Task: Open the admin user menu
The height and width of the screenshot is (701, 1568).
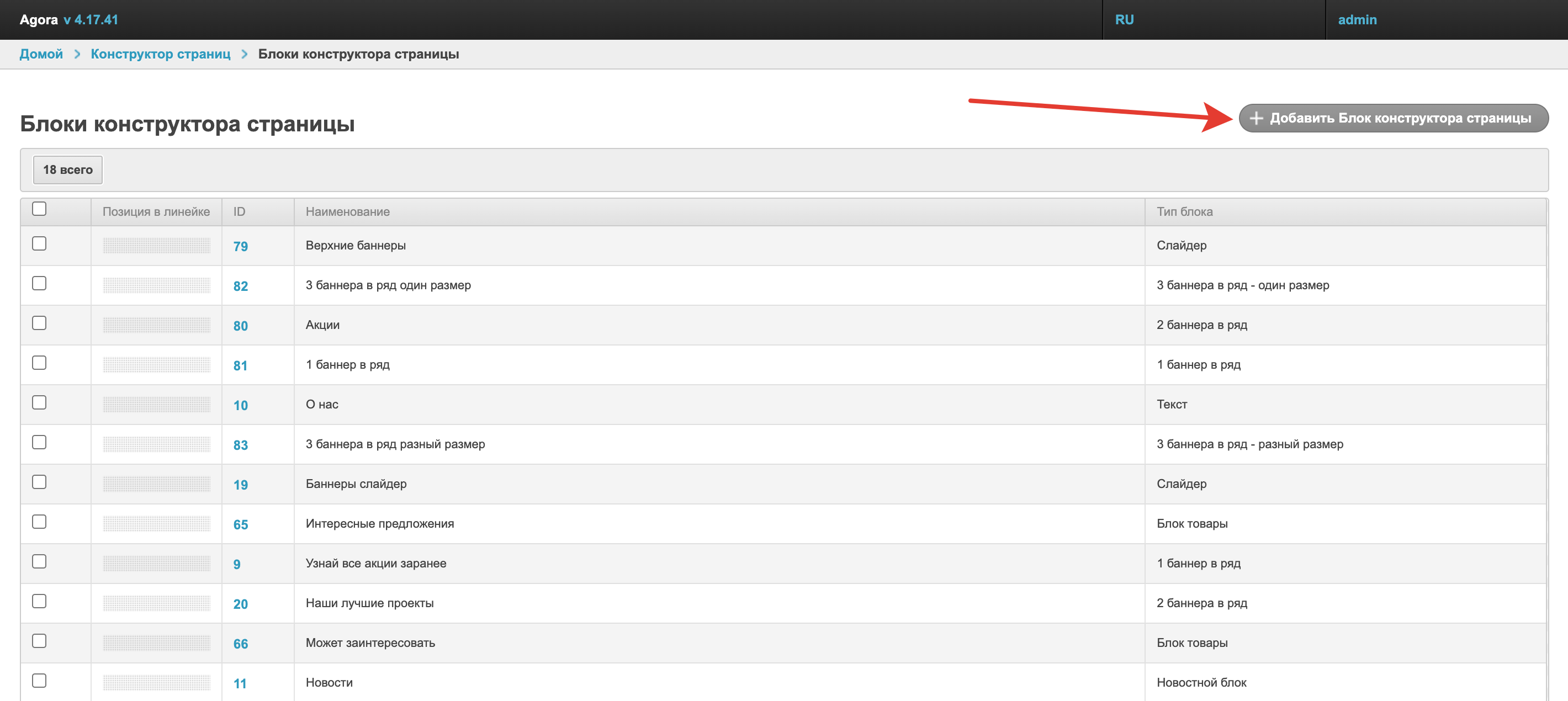Action: click(1357, 19)
